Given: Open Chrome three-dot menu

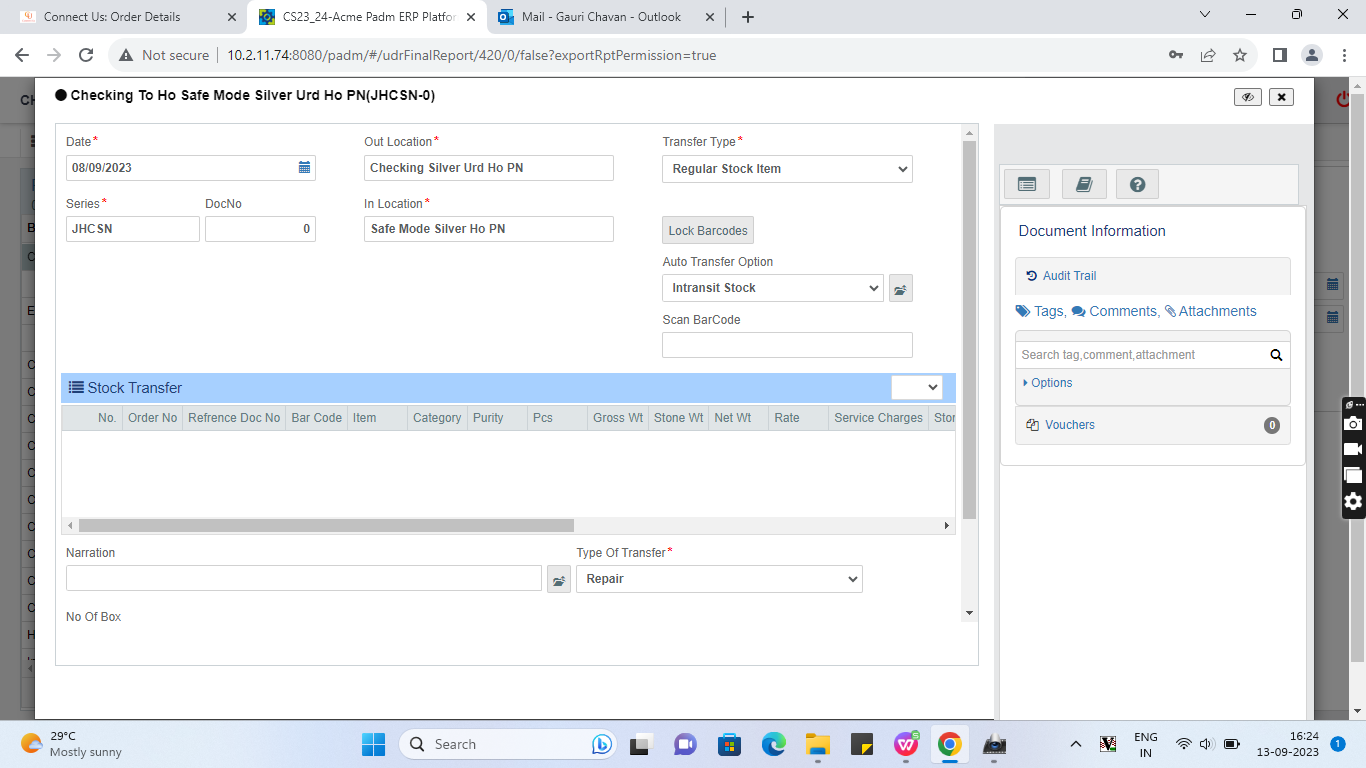Looking at the screenshot, I should click(x=1345, y=55).
